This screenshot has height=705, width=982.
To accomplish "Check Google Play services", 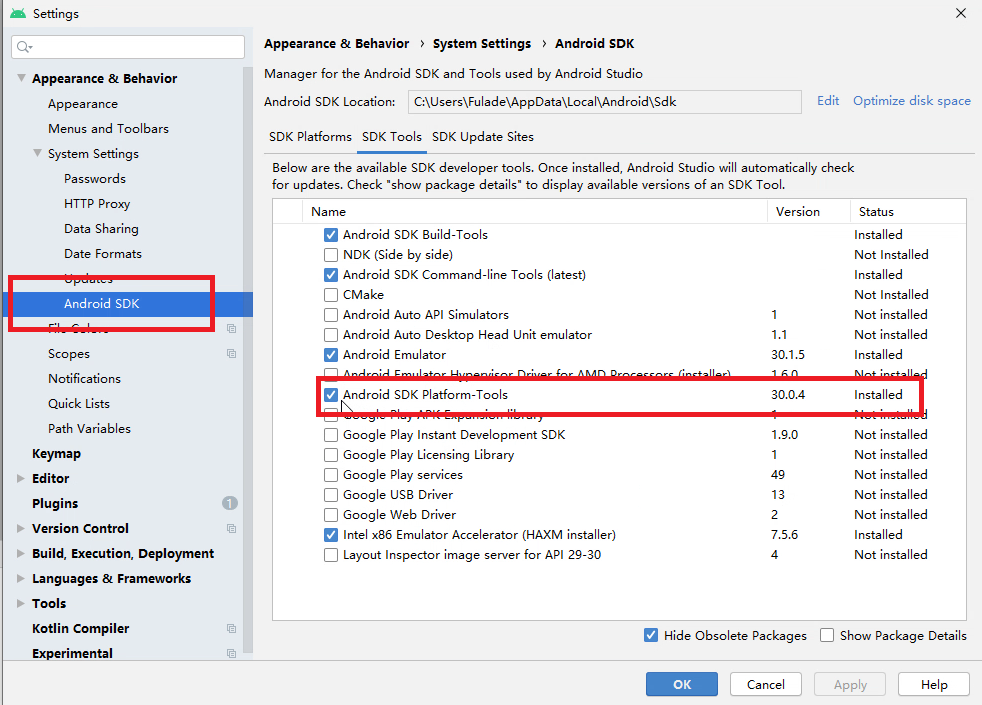I will [331, 475].
